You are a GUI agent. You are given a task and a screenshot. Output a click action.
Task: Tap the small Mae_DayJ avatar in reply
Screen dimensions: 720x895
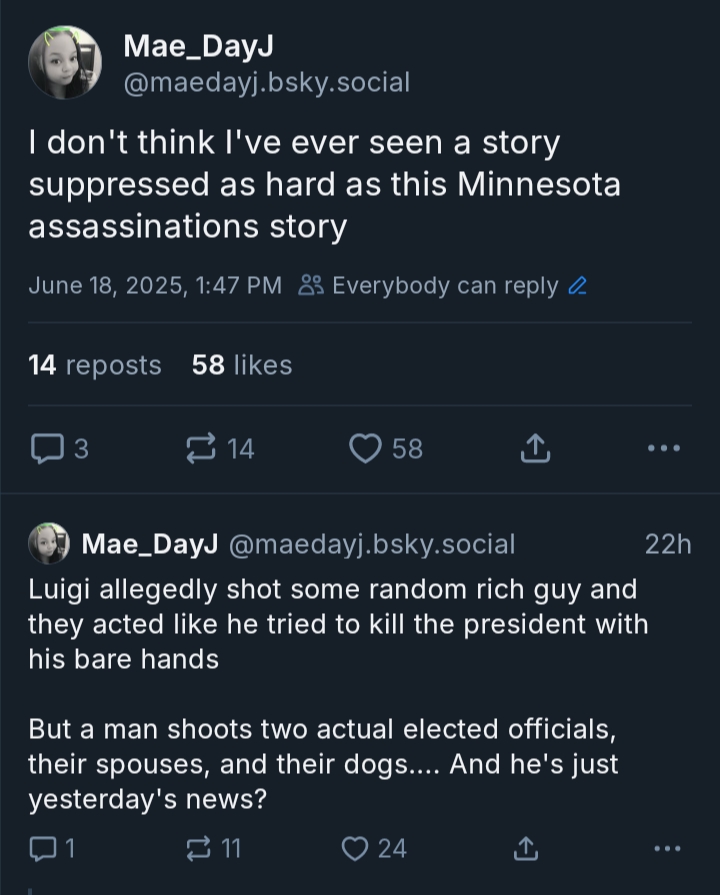click(x=48, y=543)
